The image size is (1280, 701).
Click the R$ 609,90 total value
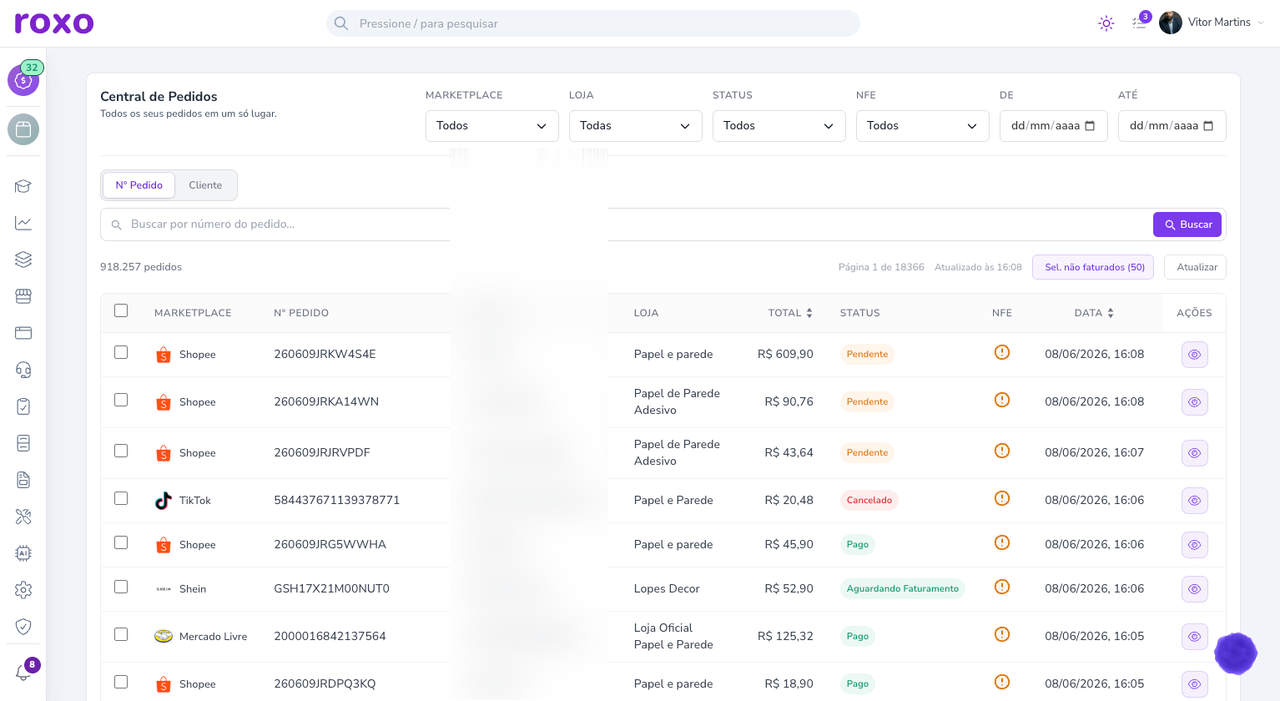click(785, 354)
